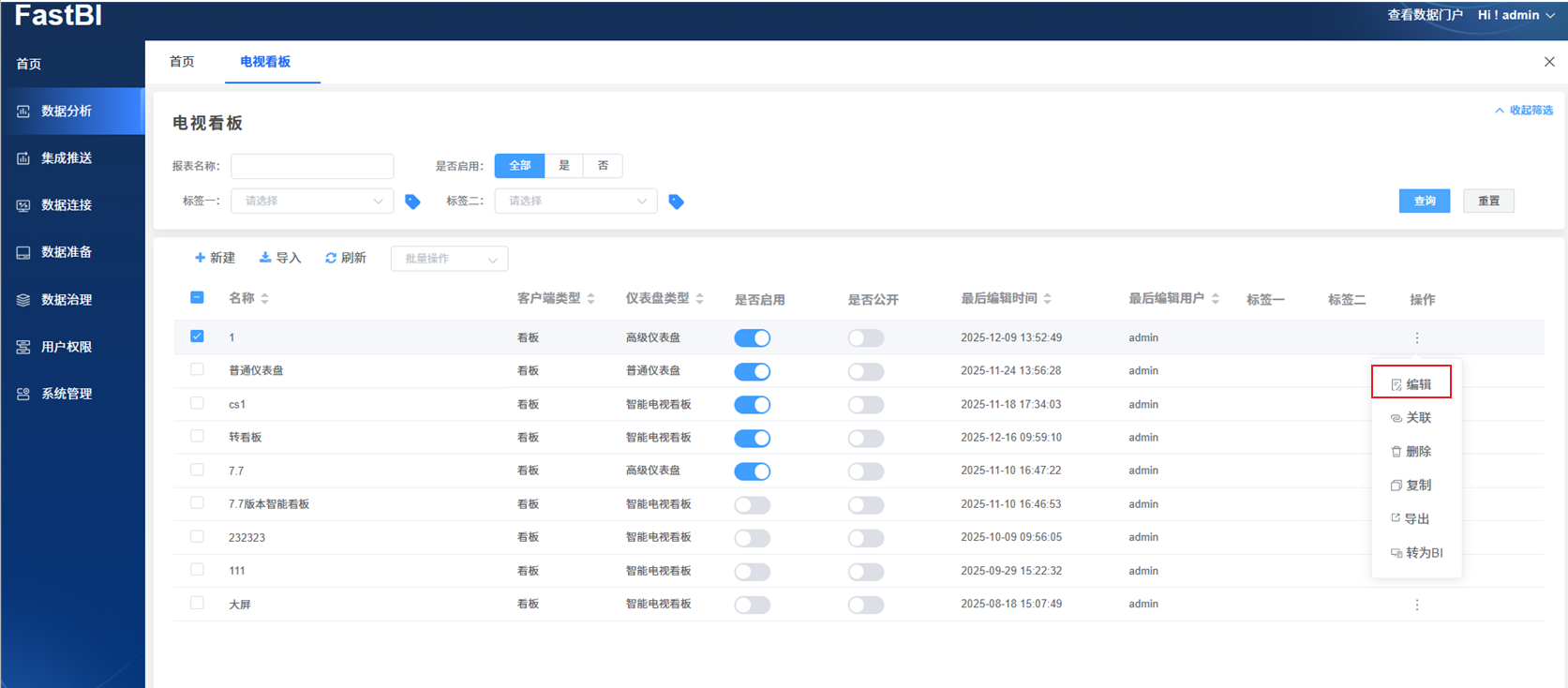
Task: Click the 查询 search button
Action: [x=1424, y=201]
